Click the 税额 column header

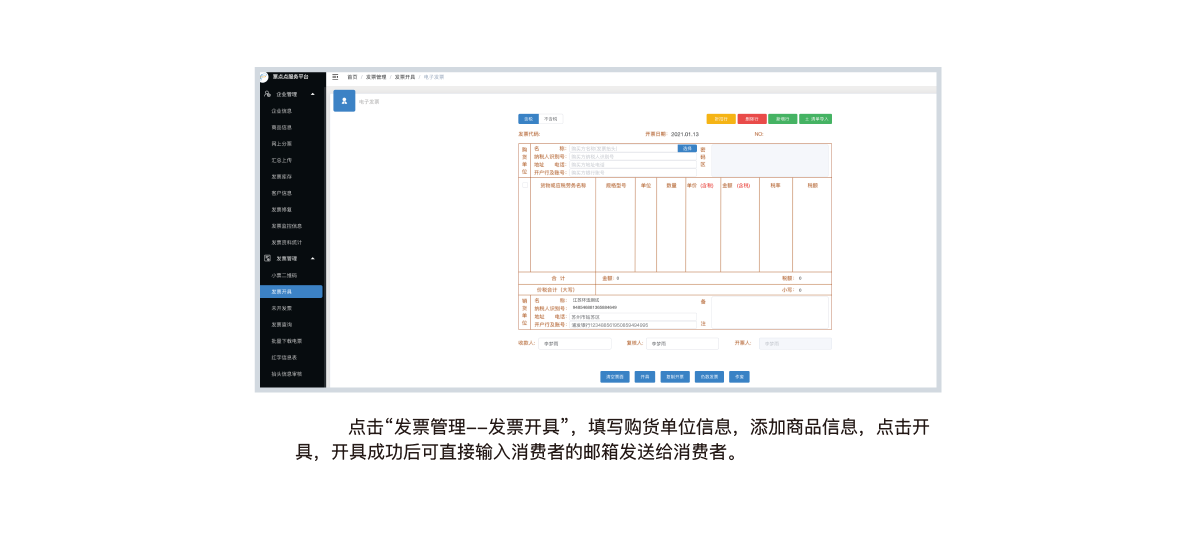pos(812,185)
